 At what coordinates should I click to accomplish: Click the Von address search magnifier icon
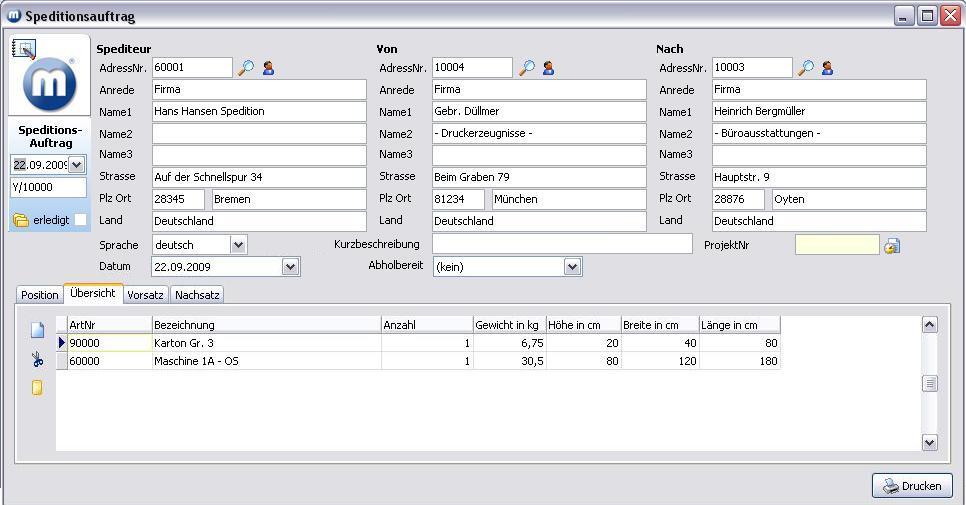[x=526, y=68]
